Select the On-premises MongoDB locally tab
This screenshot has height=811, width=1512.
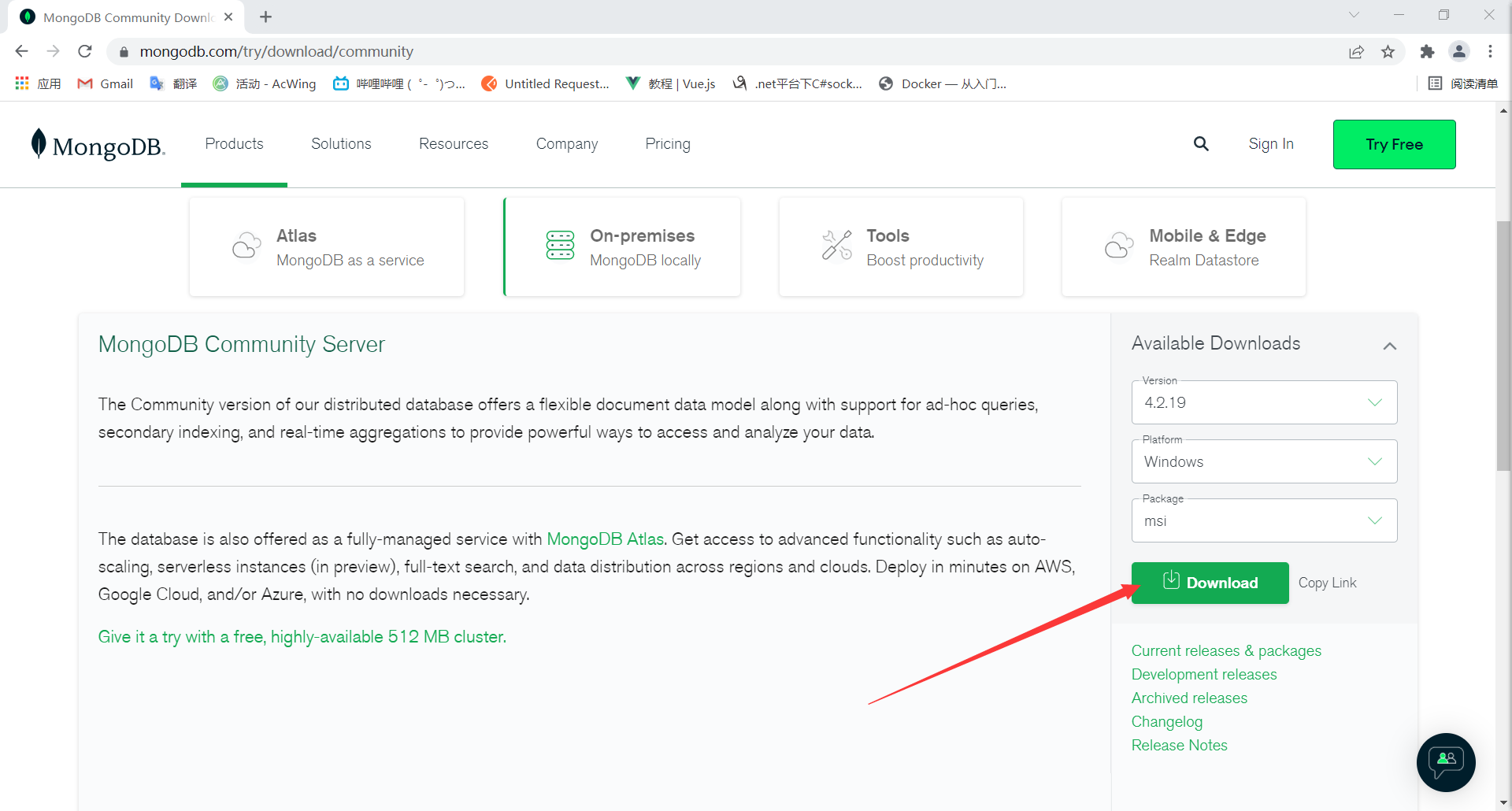[622, 247]
